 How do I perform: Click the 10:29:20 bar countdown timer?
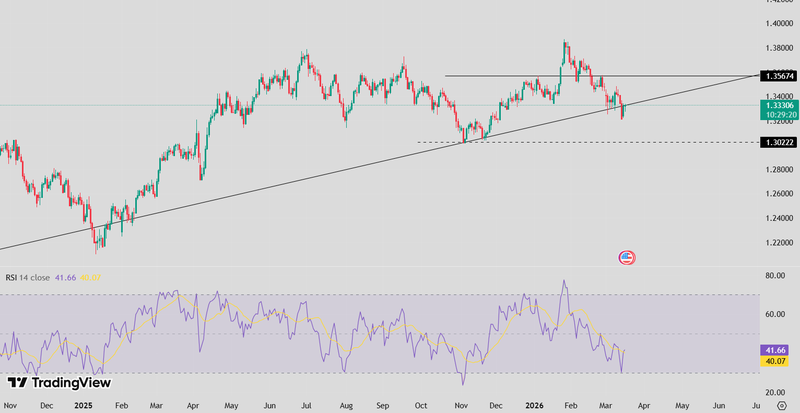pos(777,114)
